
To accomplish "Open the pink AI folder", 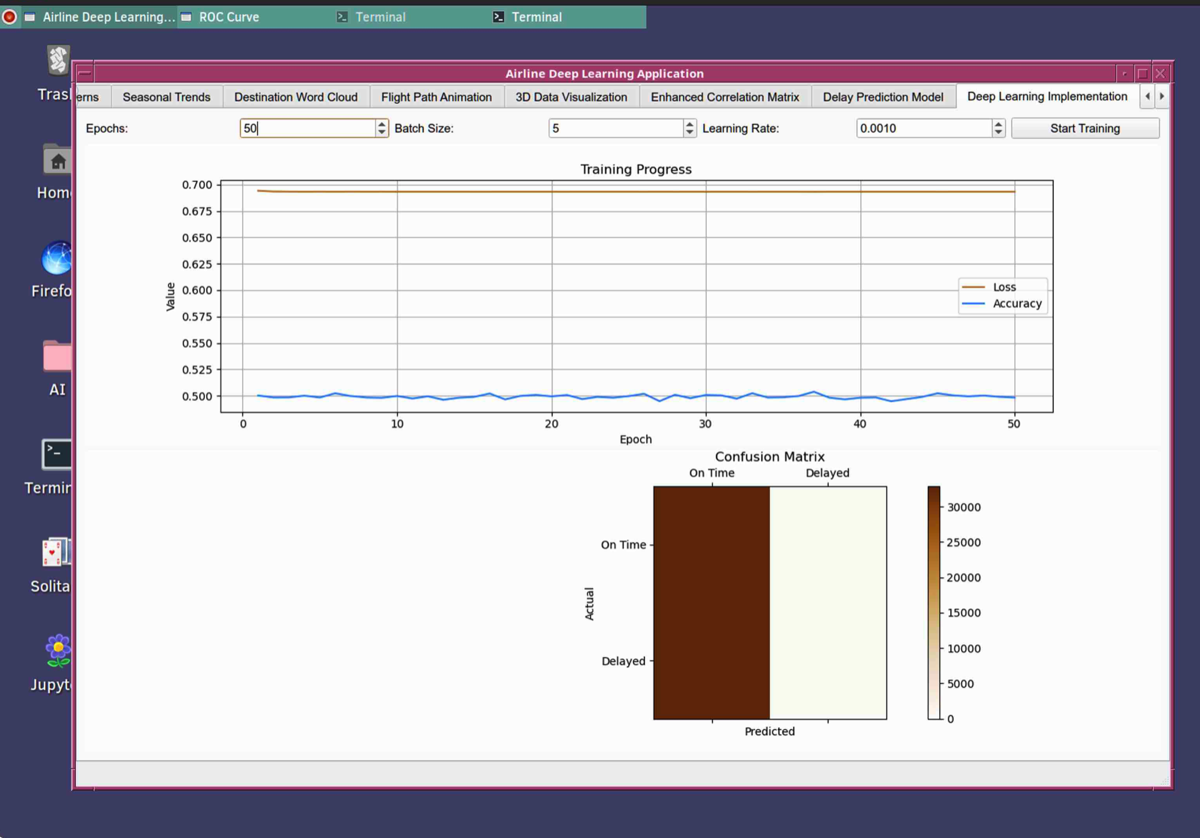I will click(x=57, y=357).
